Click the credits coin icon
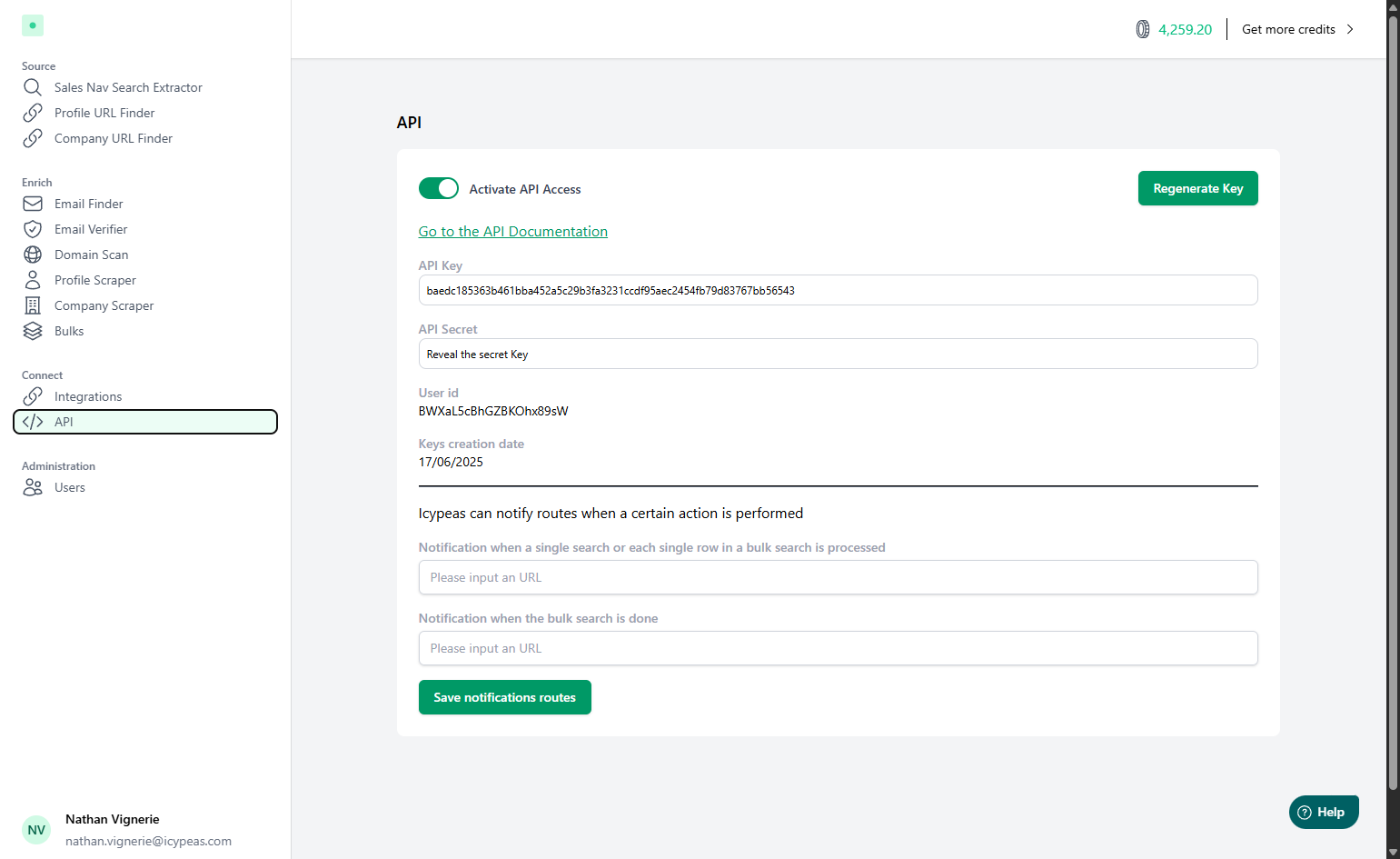Viewport: 1400px width, 859px height. (1143, 29)
